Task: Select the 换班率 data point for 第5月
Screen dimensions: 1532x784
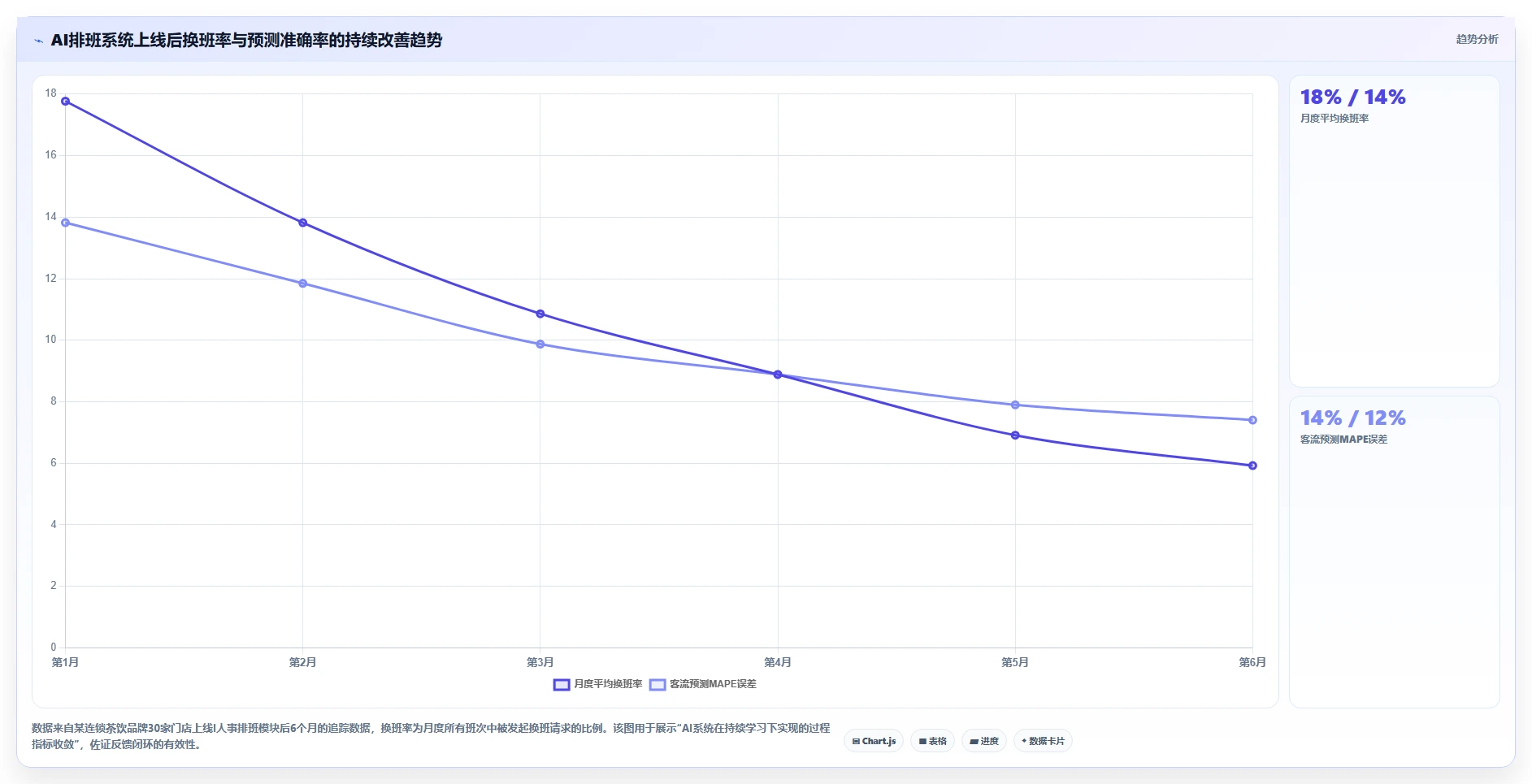Action: (1015, 435)
